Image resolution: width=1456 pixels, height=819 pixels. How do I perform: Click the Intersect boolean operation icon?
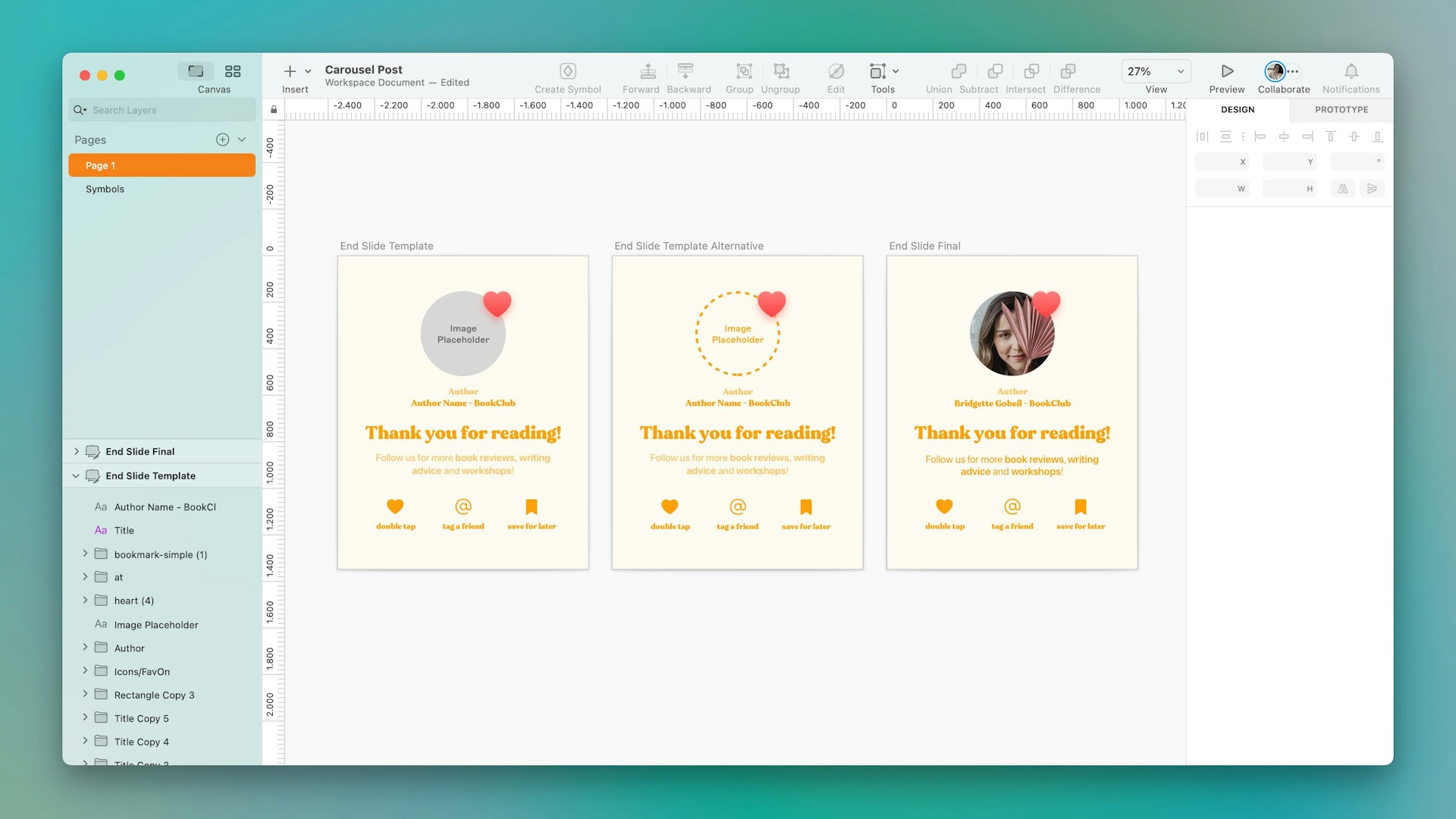point(1031,71)
